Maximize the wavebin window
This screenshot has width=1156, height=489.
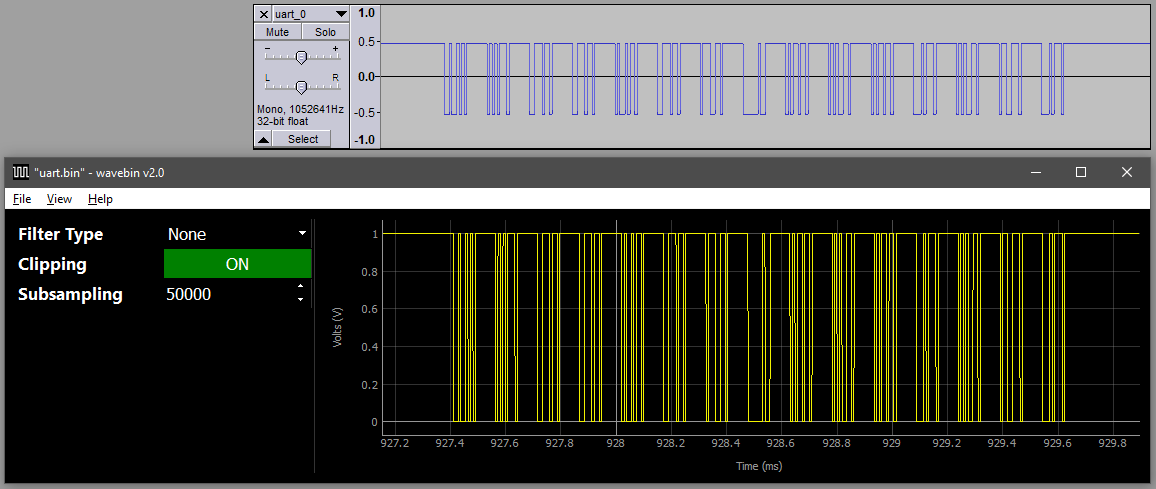1081,172
